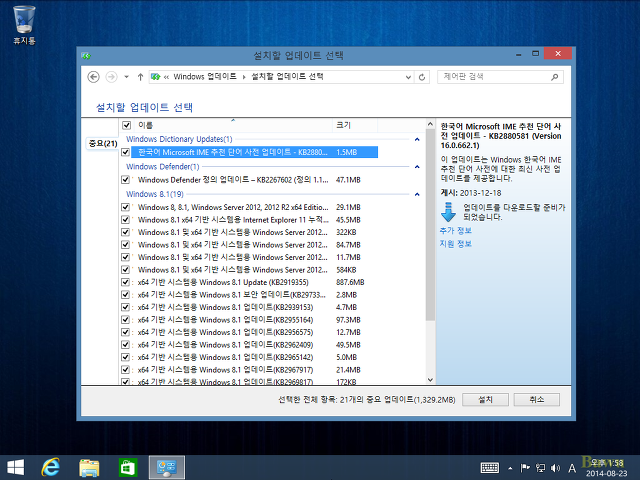This screenshot has height=480, width=640.
Task: Open the 추가 정보 link
Action: tap(456, 231)
